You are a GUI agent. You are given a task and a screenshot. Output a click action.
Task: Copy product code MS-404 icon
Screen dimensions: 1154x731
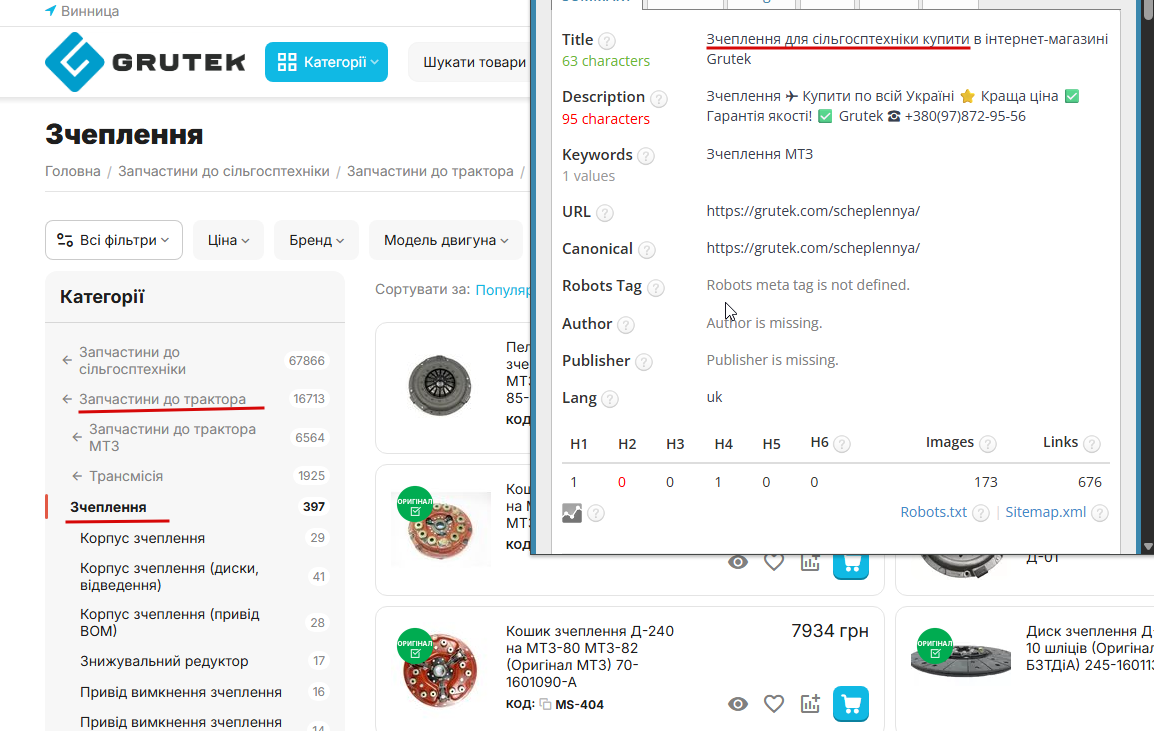[545, 704]
